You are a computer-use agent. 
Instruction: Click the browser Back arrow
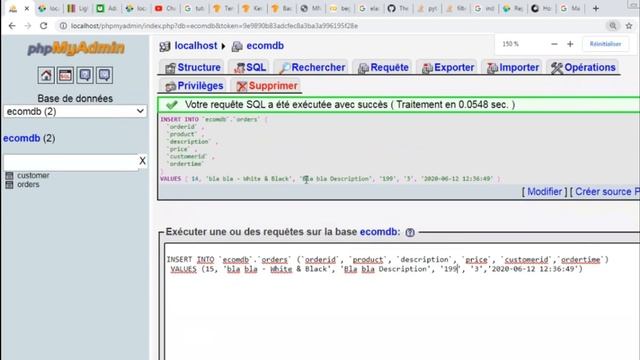coord(12,26)
